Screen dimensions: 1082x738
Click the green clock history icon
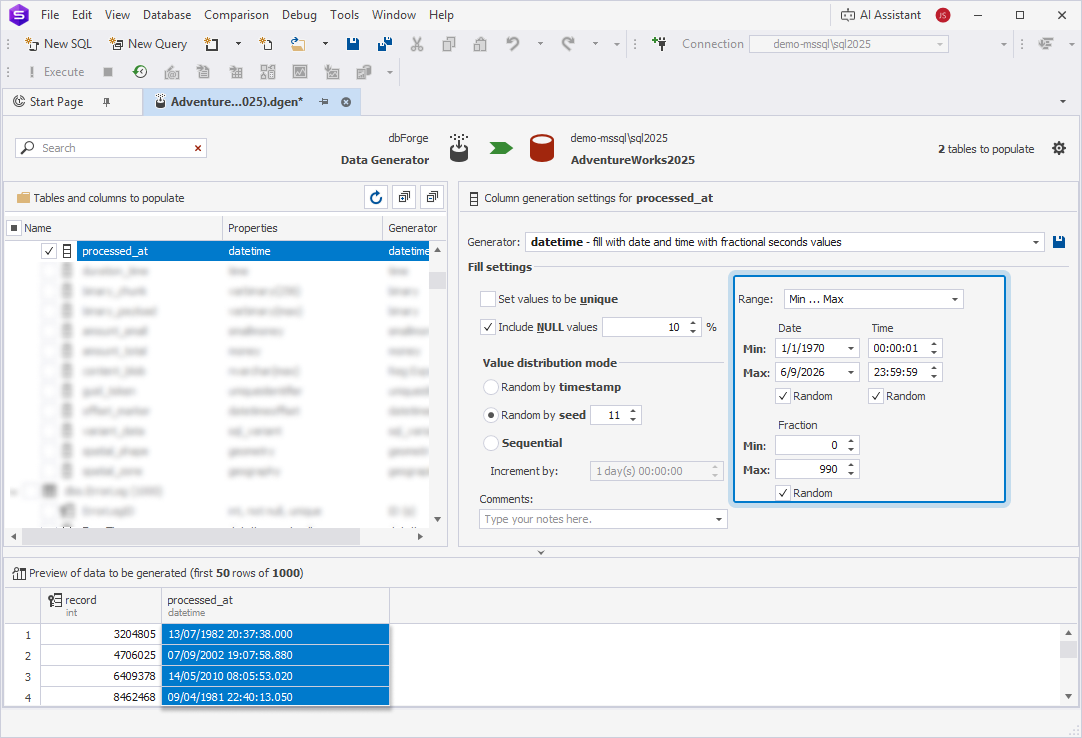140,72
